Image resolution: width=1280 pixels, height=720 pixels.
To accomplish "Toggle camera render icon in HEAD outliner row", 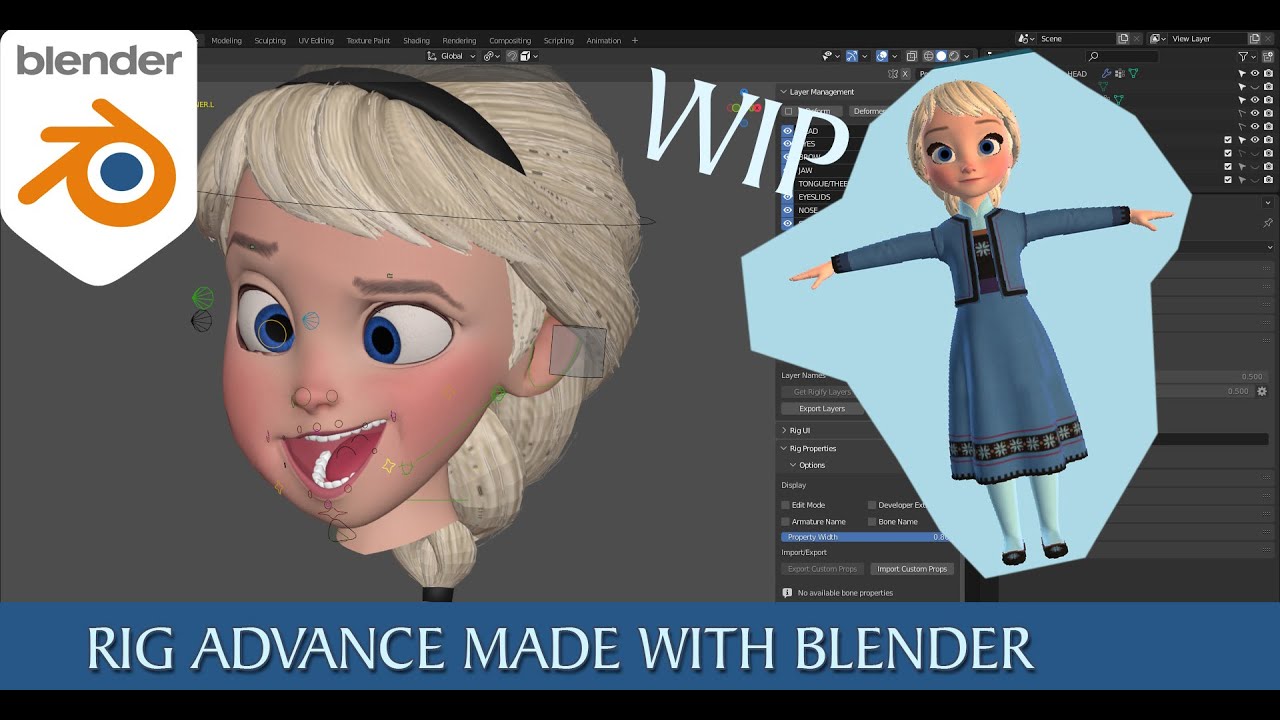I will [1268, 73].
